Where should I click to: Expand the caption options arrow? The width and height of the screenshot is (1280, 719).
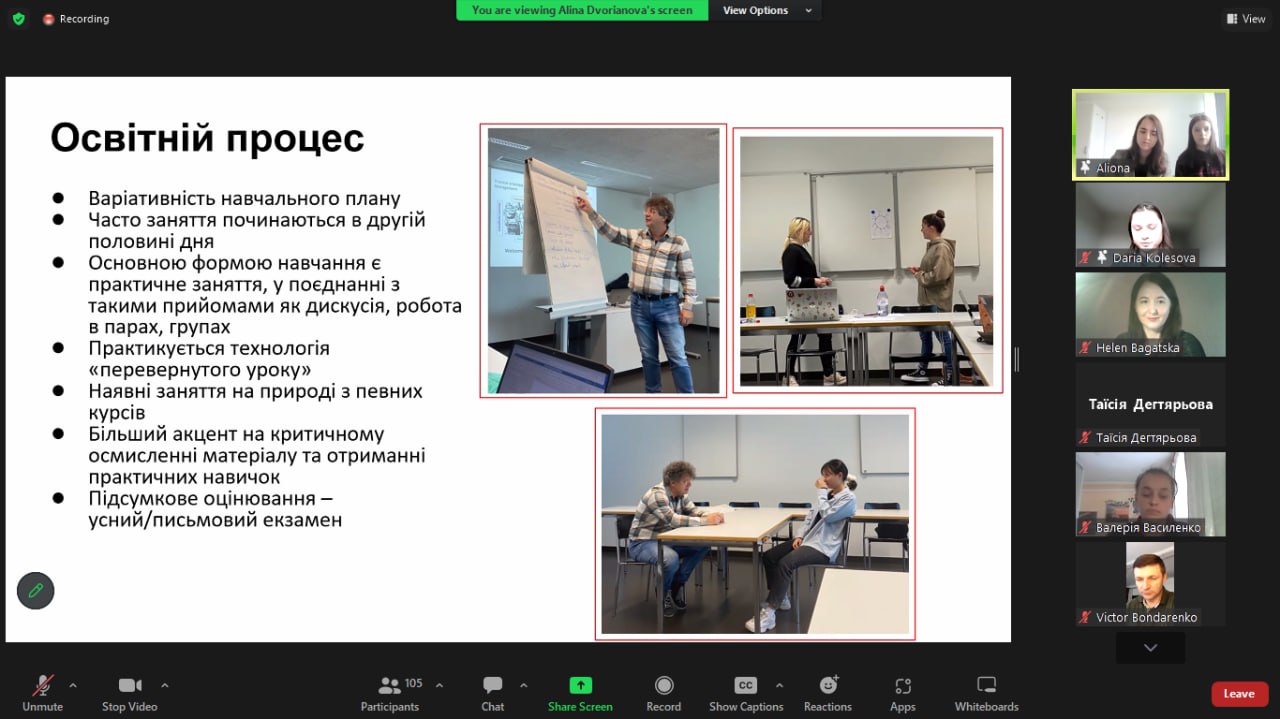point(779,685)
